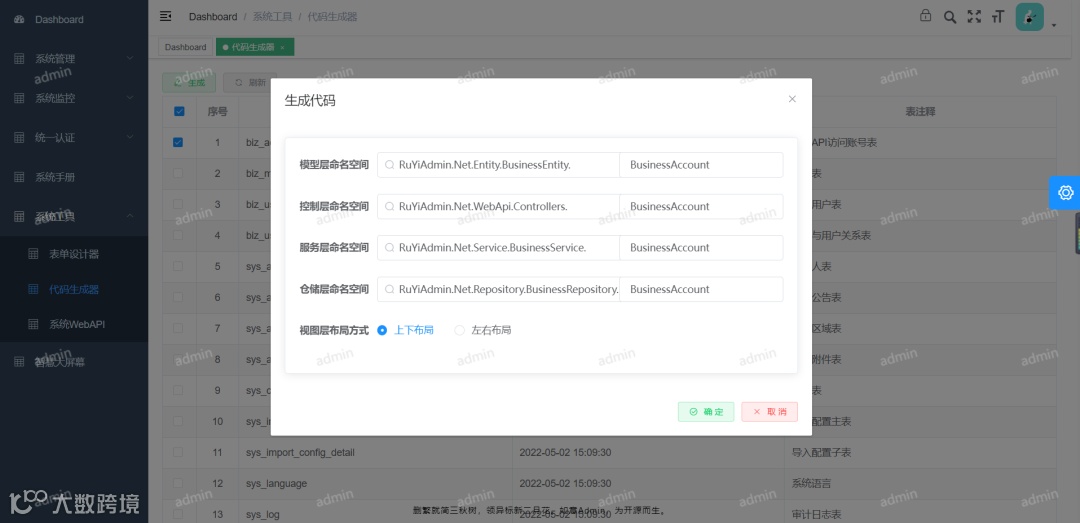
Task: Click the sys_language table cell
Action: click(x=375, y=483)
